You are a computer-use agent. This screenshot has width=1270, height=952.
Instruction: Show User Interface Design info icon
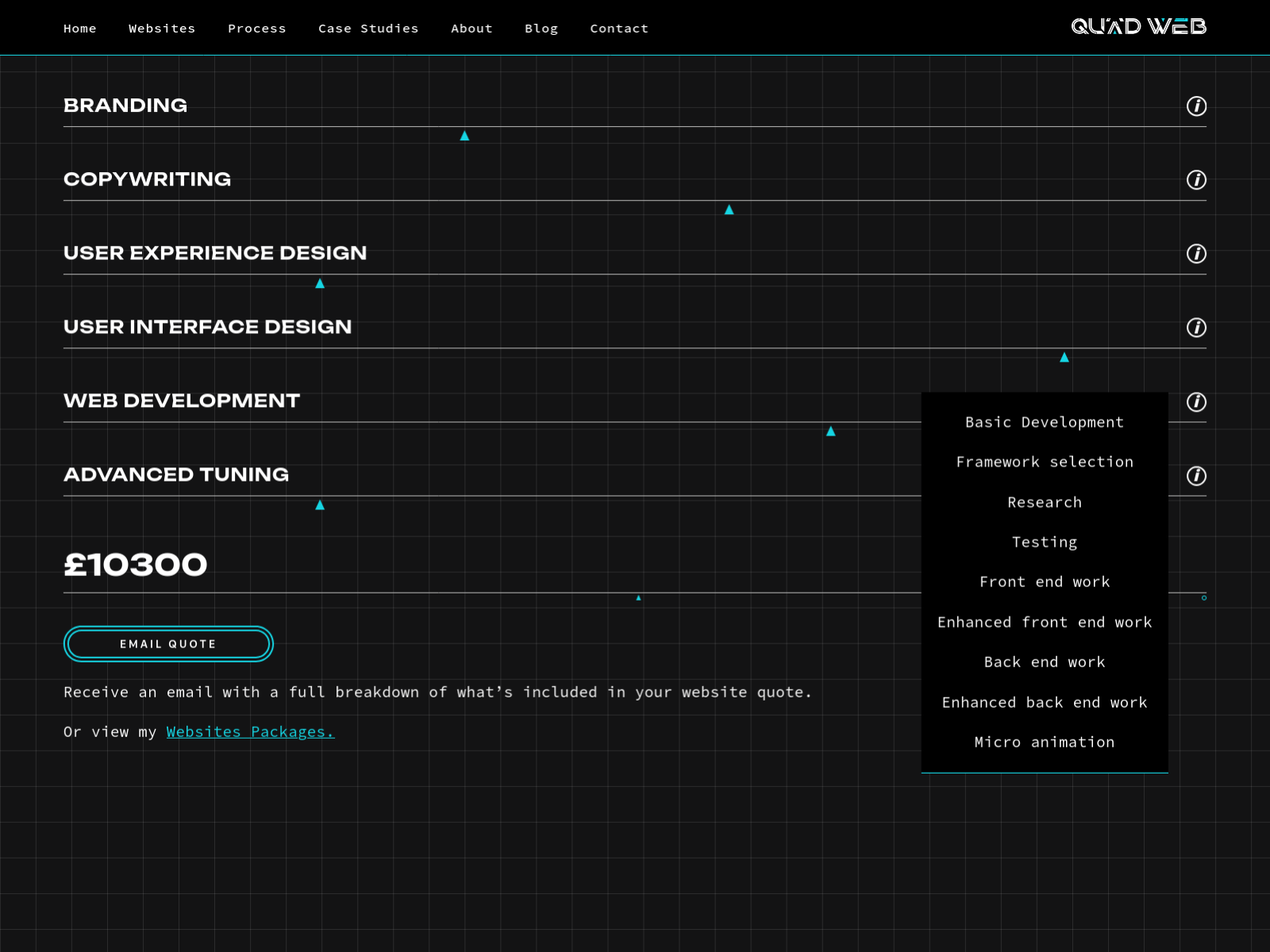[x=1196, y=328]
